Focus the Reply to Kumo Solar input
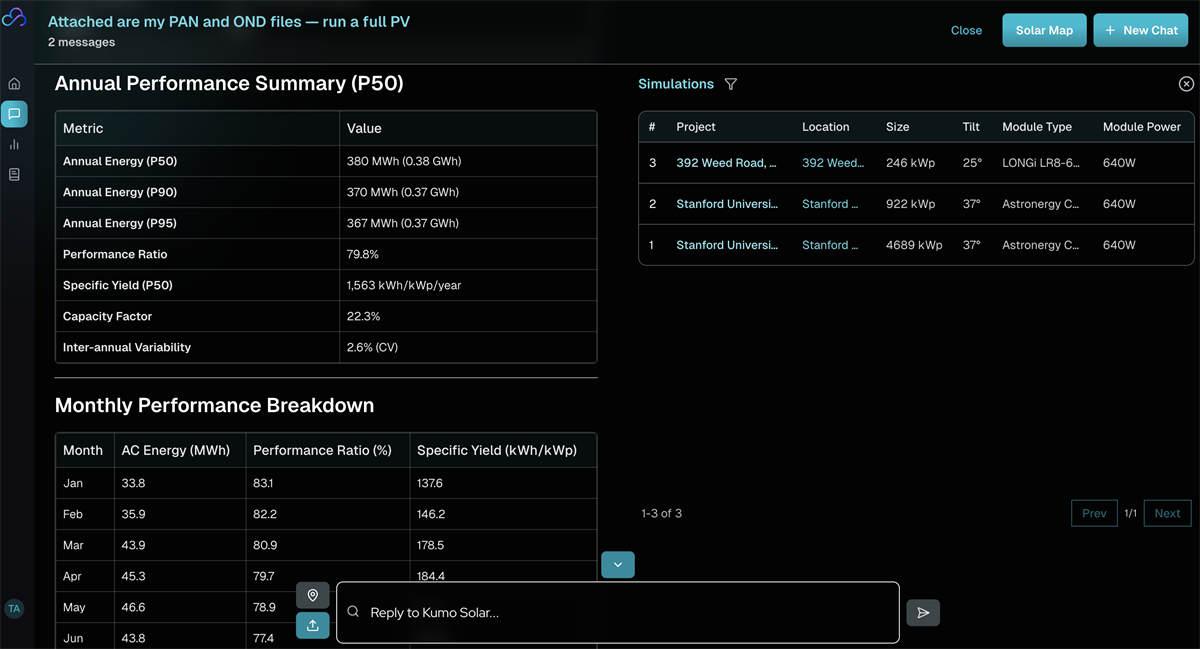Viewport: 1200px width, 649px height. pyautogui.click(x=618, y=612)
